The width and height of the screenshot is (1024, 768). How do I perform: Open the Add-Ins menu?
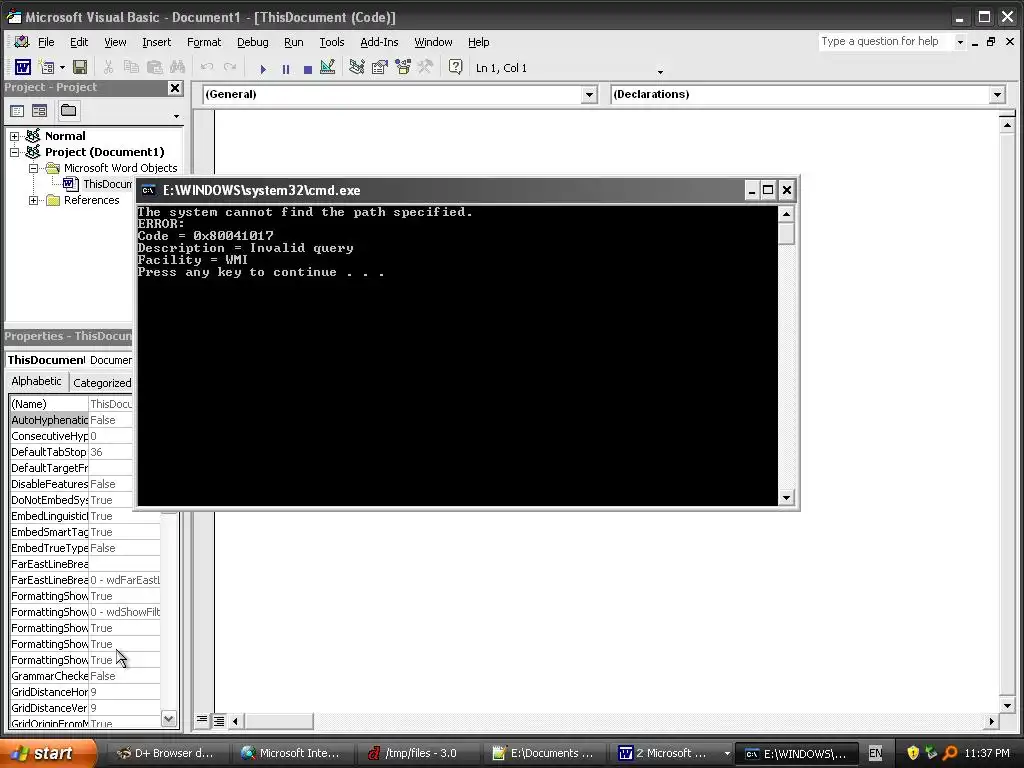[x=379, y=42]
